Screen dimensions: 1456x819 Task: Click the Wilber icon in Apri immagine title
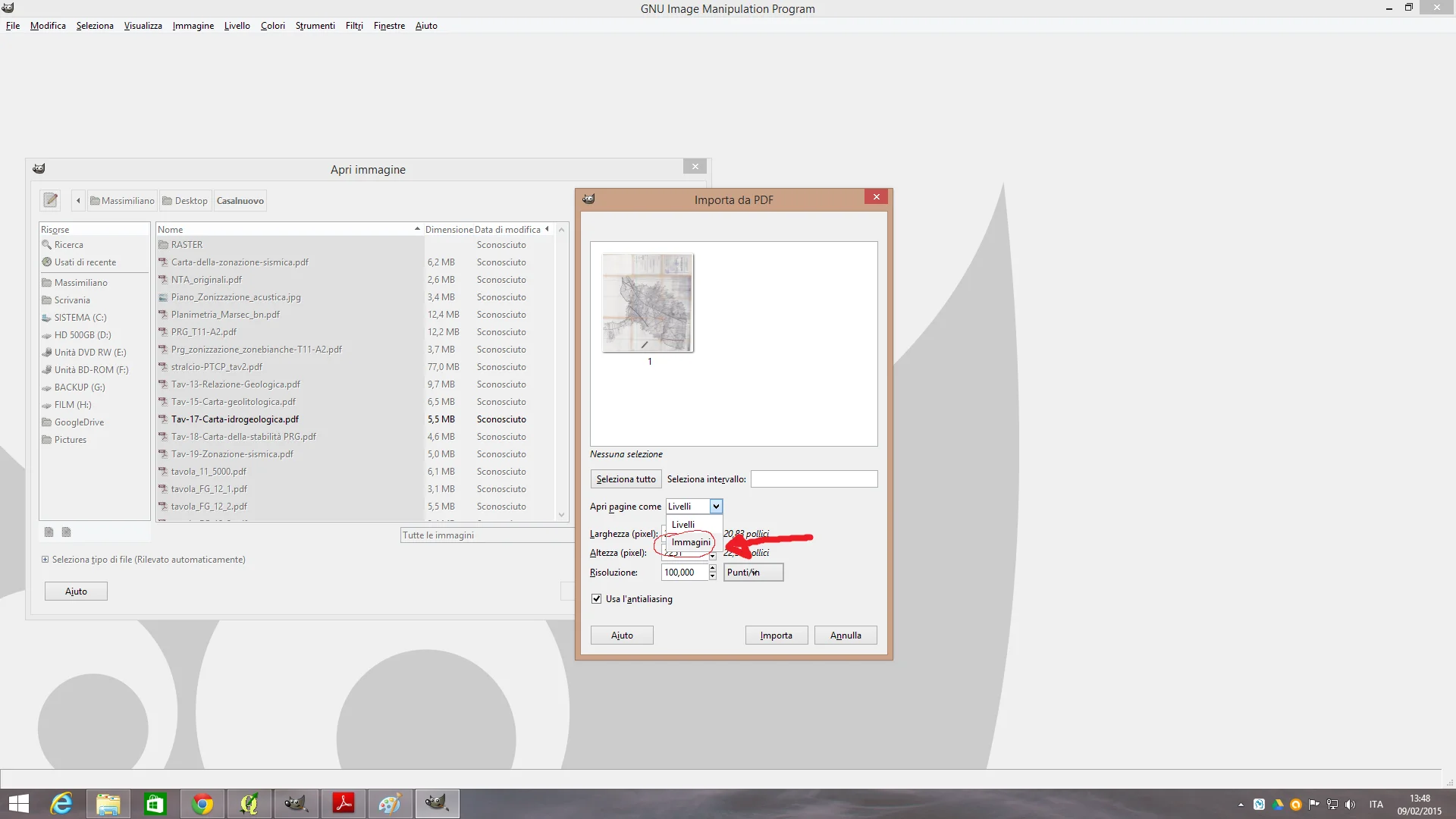39,168
